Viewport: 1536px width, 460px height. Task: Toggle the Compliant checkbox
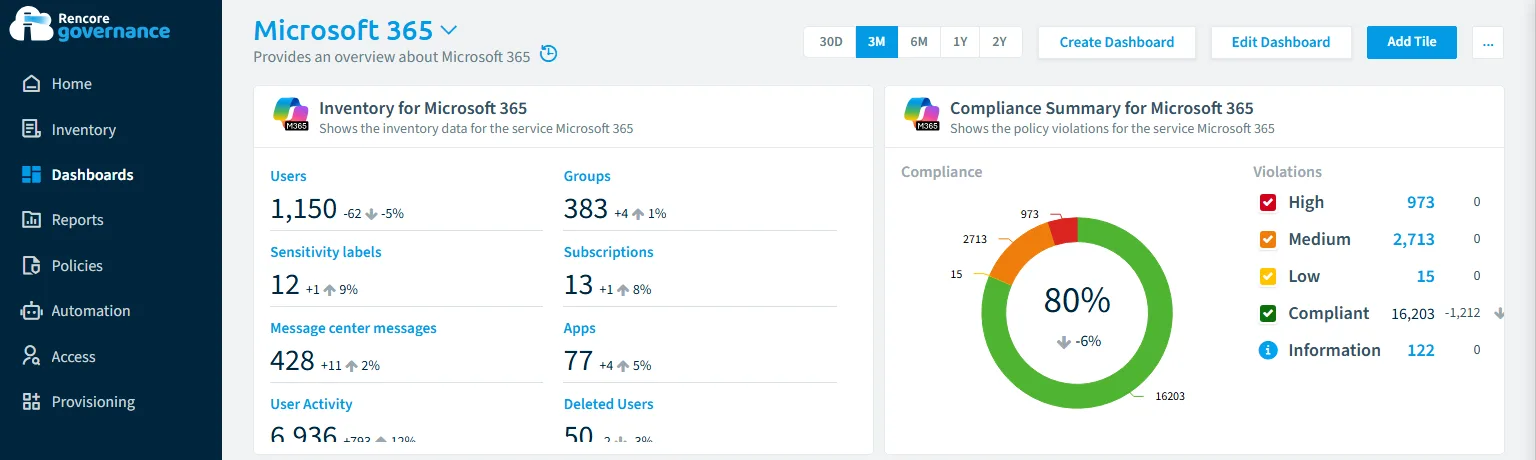(1268, 314)
